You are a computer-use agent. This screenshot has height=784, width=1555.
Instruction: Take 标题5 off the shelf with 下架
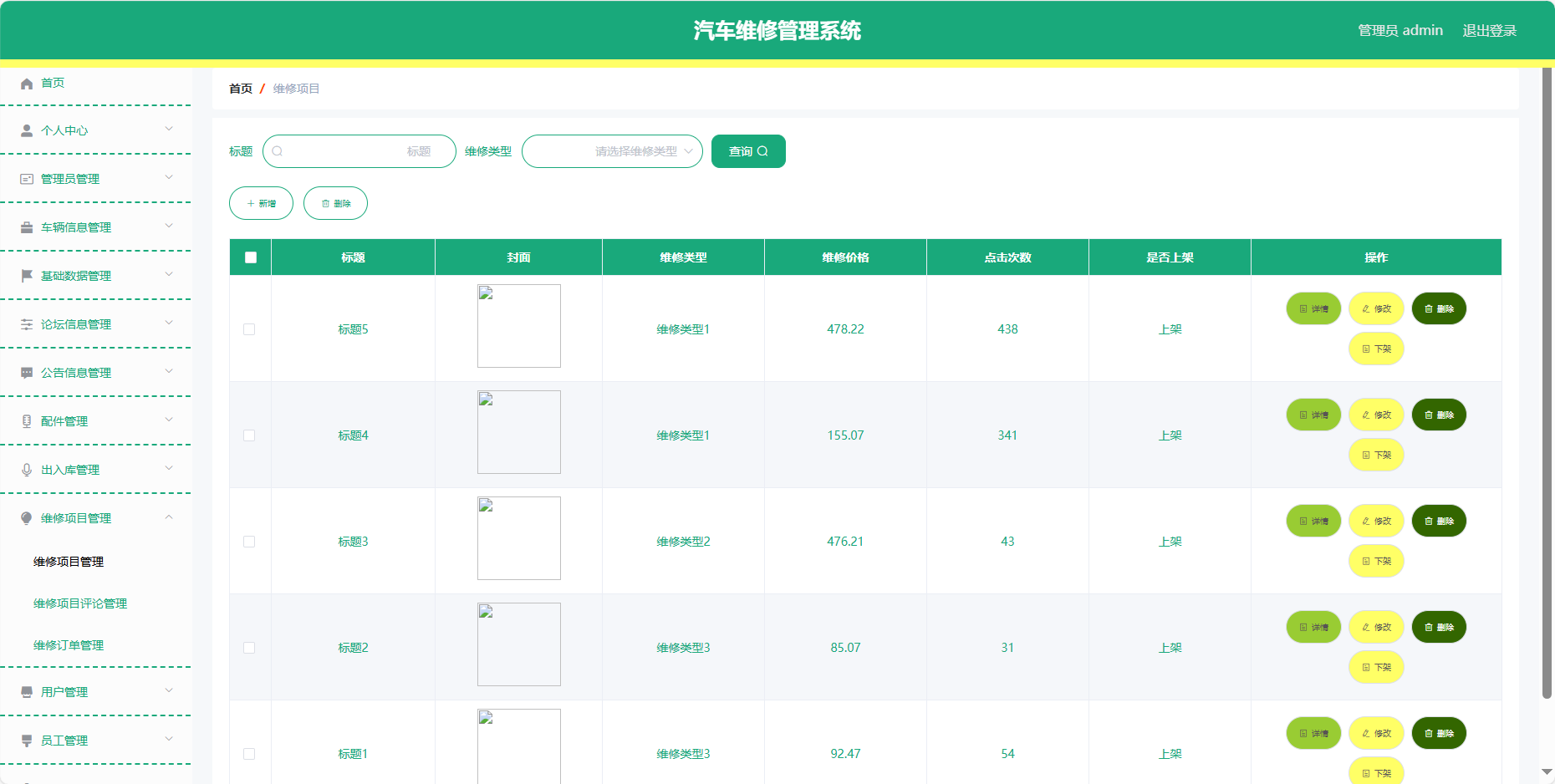pyautogui.click(x=1376, y=349)
